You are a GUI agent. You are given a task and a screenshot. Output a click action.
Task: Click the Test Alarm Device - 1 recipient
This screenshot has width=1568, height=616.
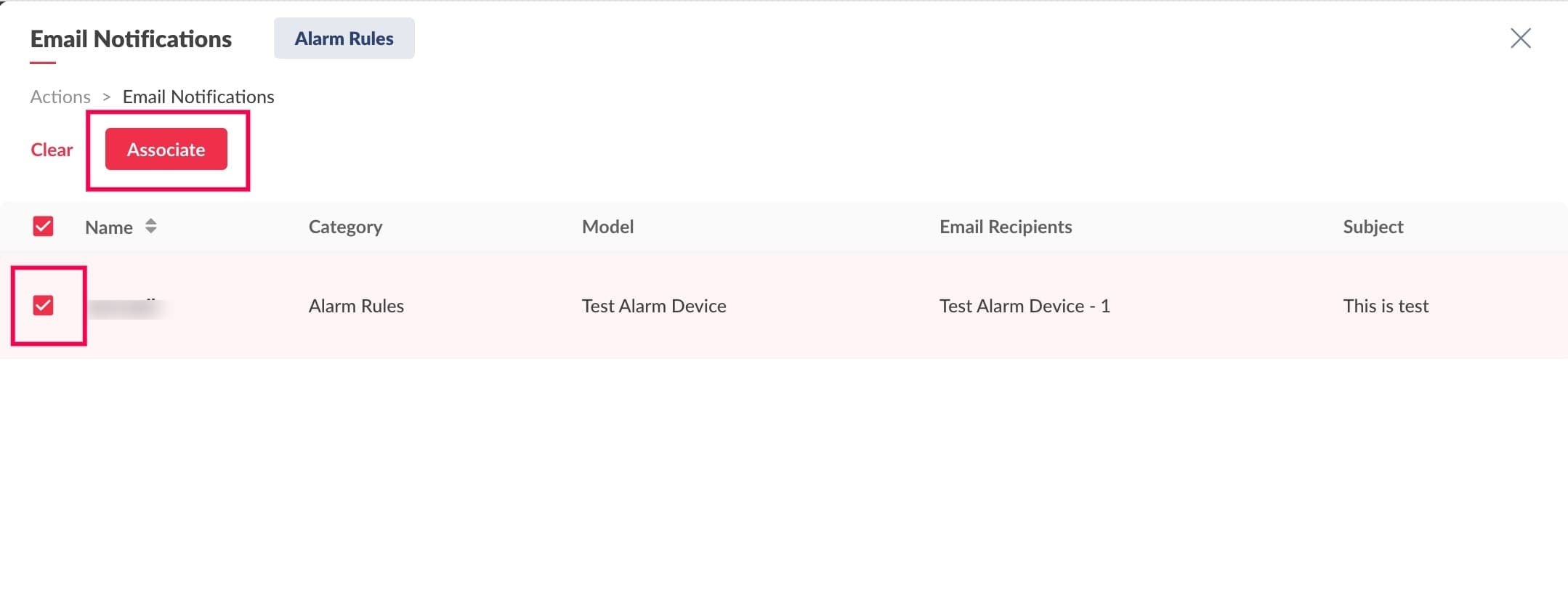[x=1024, y=306]
